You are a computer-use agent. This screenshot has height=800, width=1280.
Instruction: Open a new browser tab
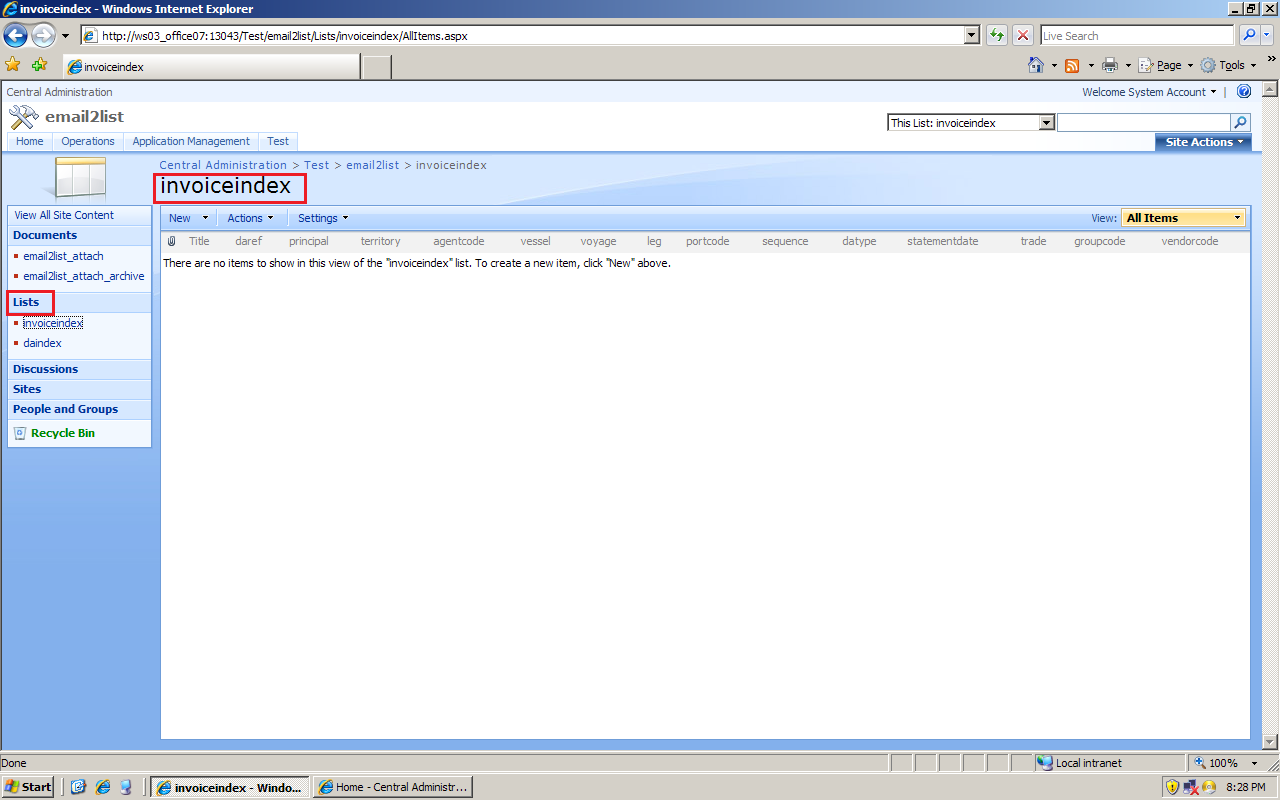[376, 67]
